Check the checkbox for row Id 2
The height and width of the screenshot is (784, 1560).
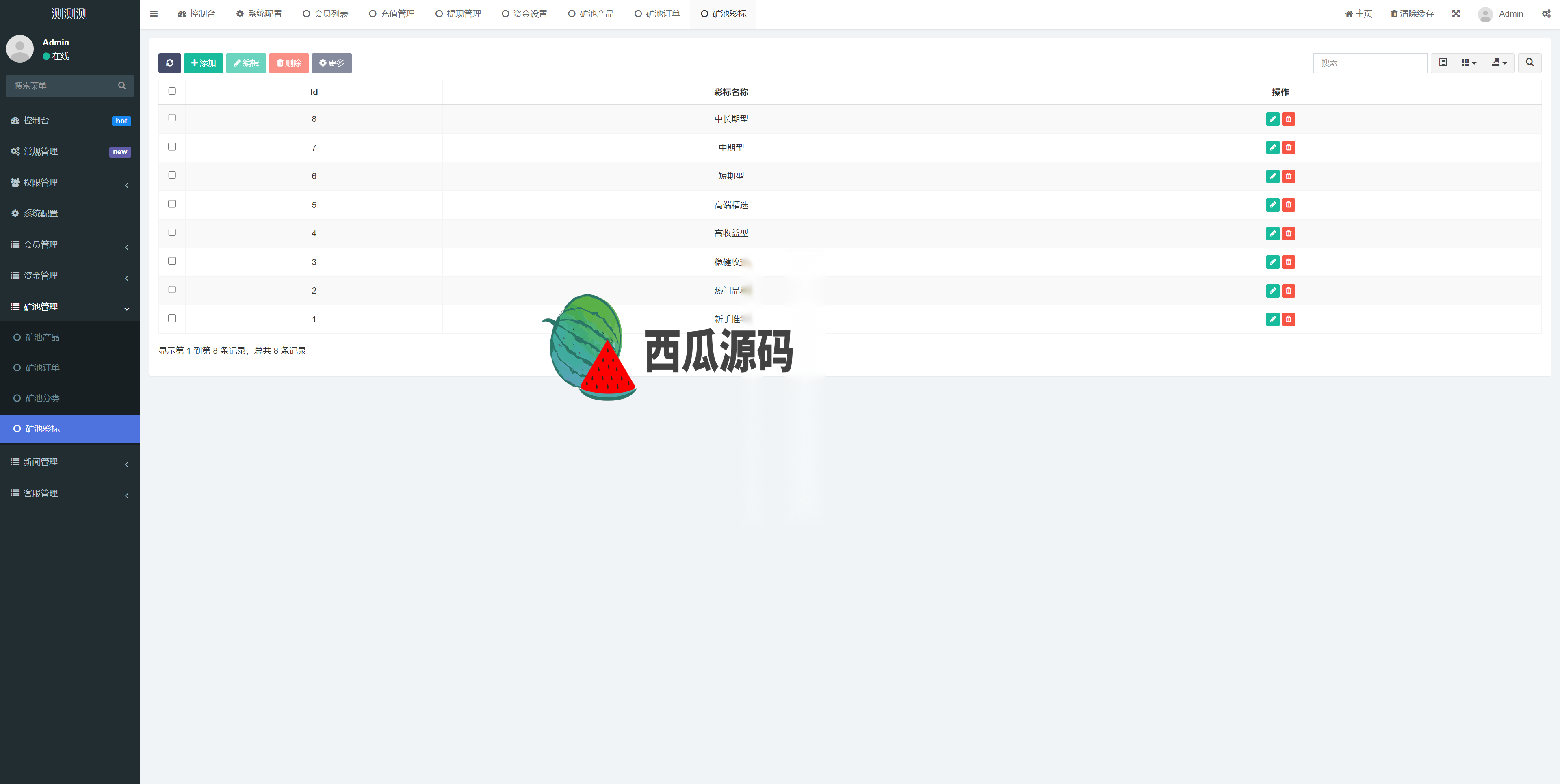pyautogui.click(x=172, y=290)
